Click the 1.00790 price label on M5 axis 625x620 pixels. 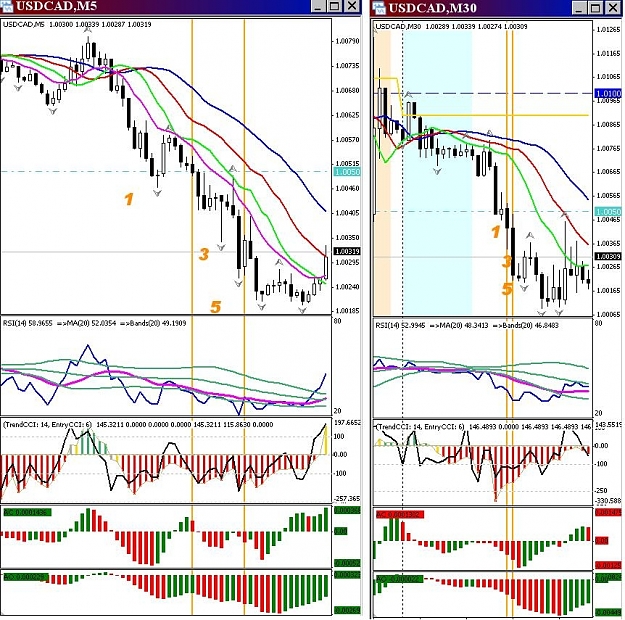coord(347,41)
